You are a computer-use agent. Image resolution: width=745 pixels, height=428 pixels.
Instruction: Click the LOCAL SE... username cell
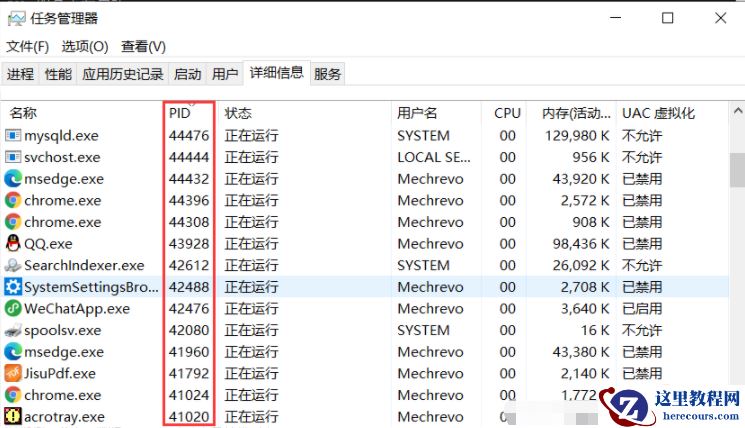tap(434, 157)
